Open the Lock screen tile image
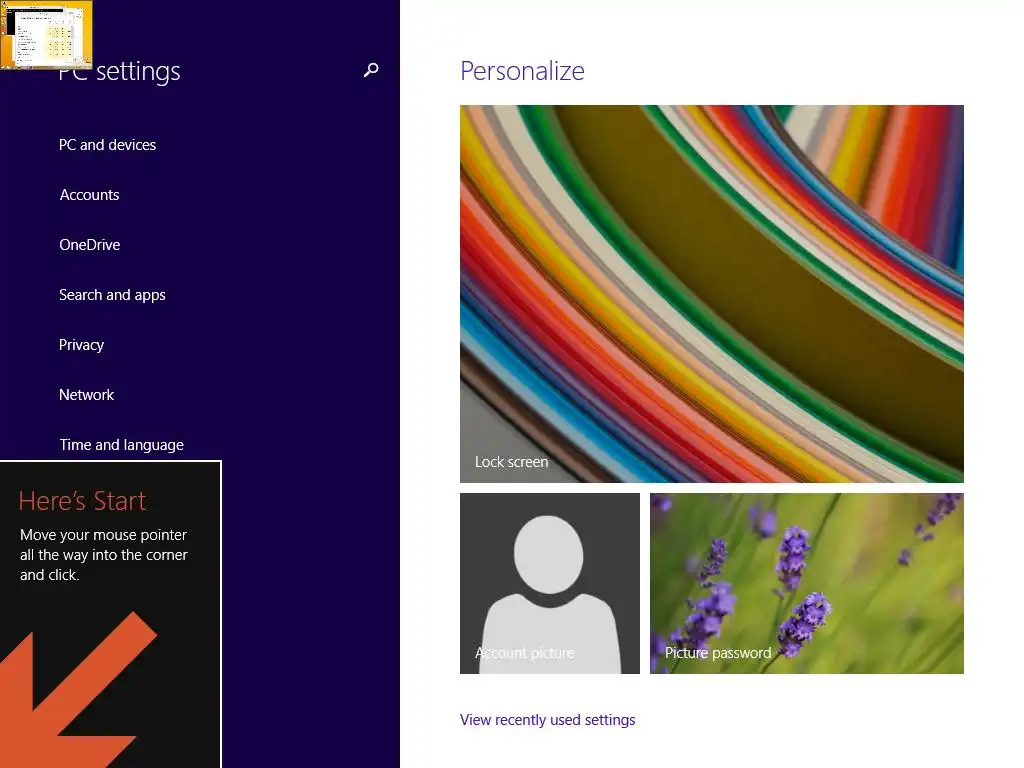Viewport: 1024px width, 768px height. tap(712, 294)
